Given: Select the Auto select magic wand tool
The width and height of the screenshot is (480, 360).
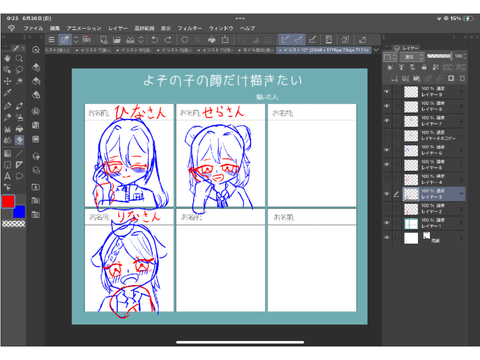Looking at the screenshot, I should pos(19,81).
